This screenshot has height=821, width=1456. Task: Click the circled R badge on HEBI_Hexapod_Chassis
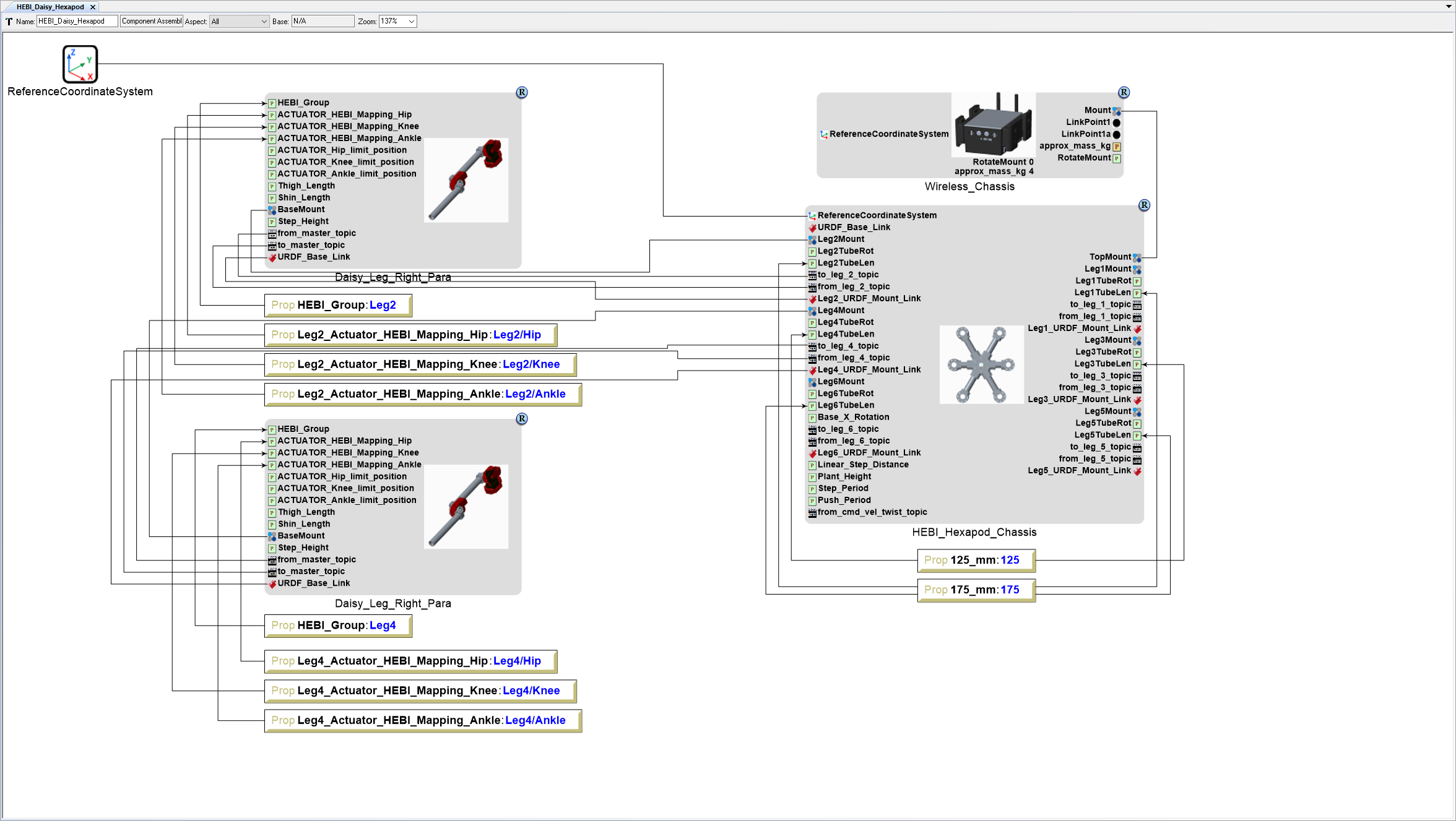pyautogui.click(x=1143, y=205)
